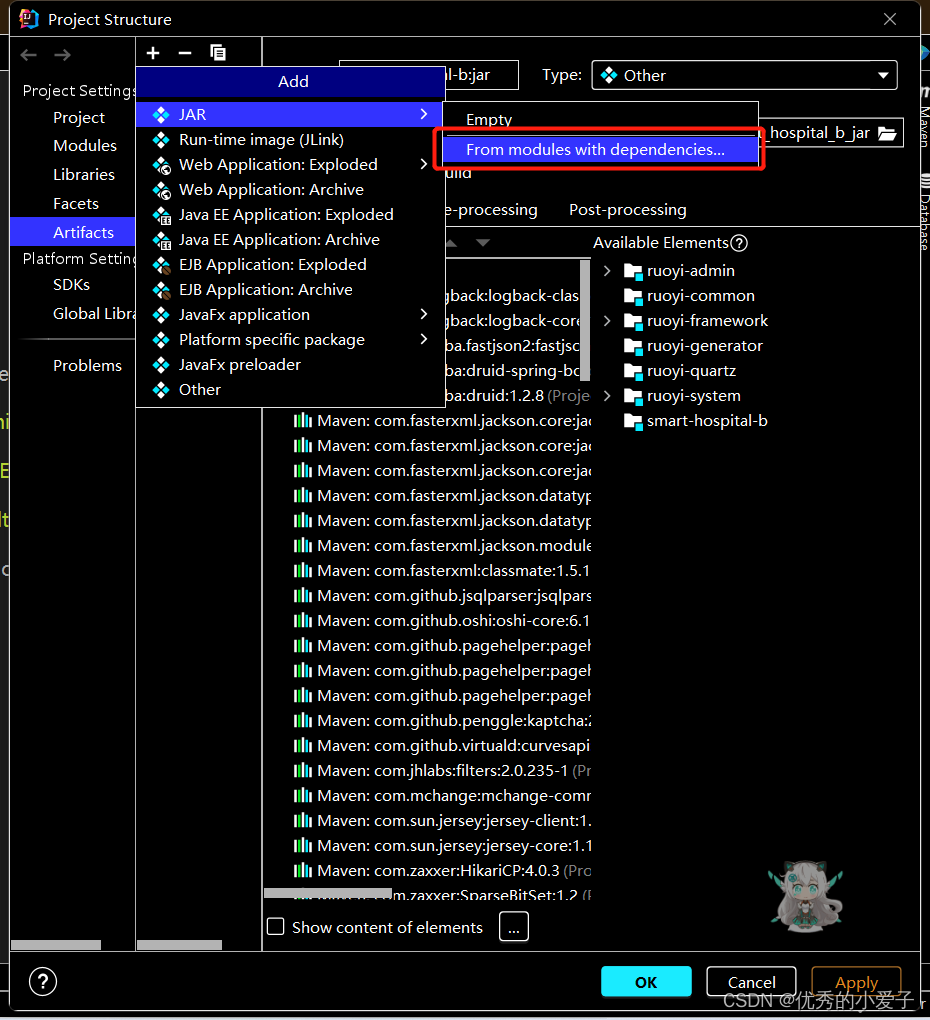Screen dimensions: 930x1020
Task: Select Maven: com.github.penggle:kaptcha row
Action: pos(442,721)
